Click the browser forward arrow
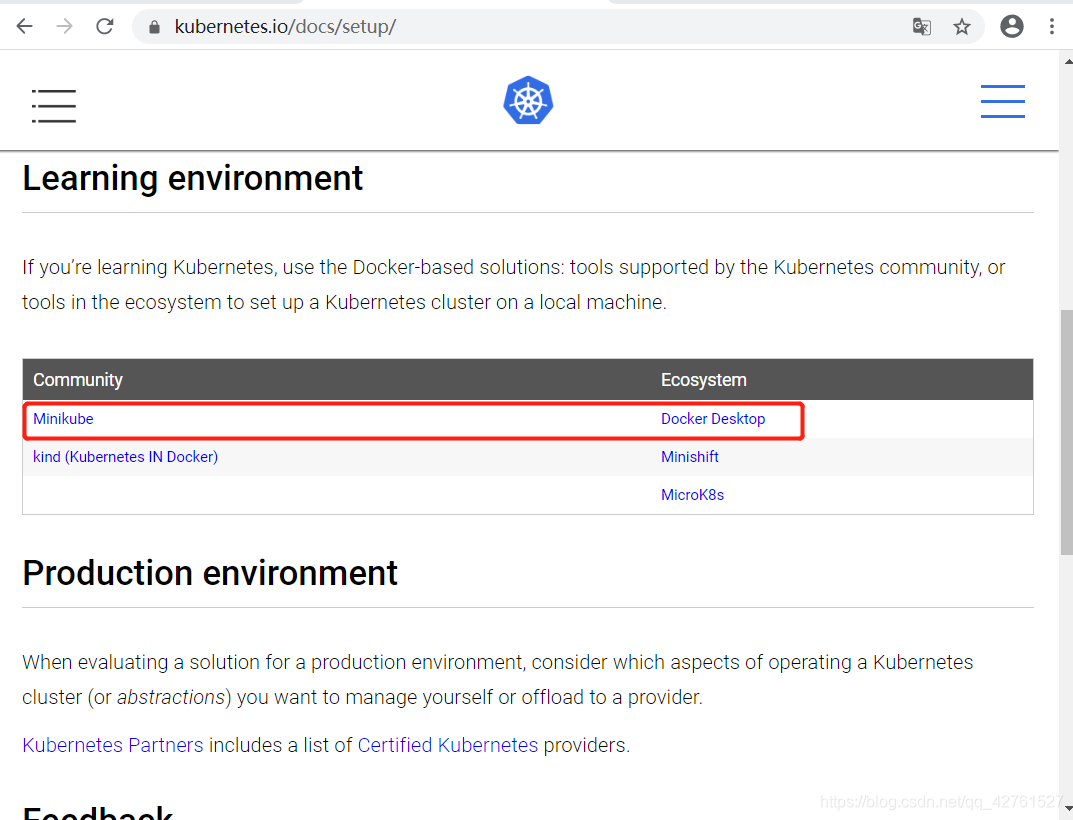This screenshot has height=820, width=1073. 64,27
